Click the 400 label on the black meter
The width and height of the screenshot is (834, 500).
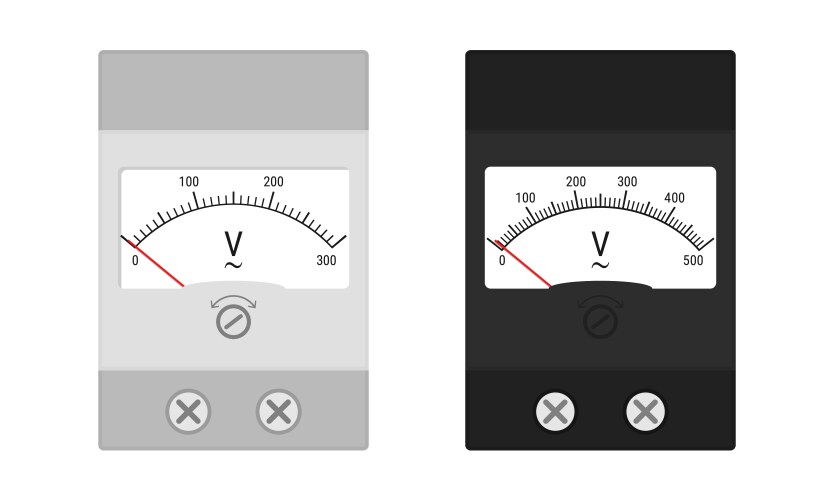coord(674,198)
